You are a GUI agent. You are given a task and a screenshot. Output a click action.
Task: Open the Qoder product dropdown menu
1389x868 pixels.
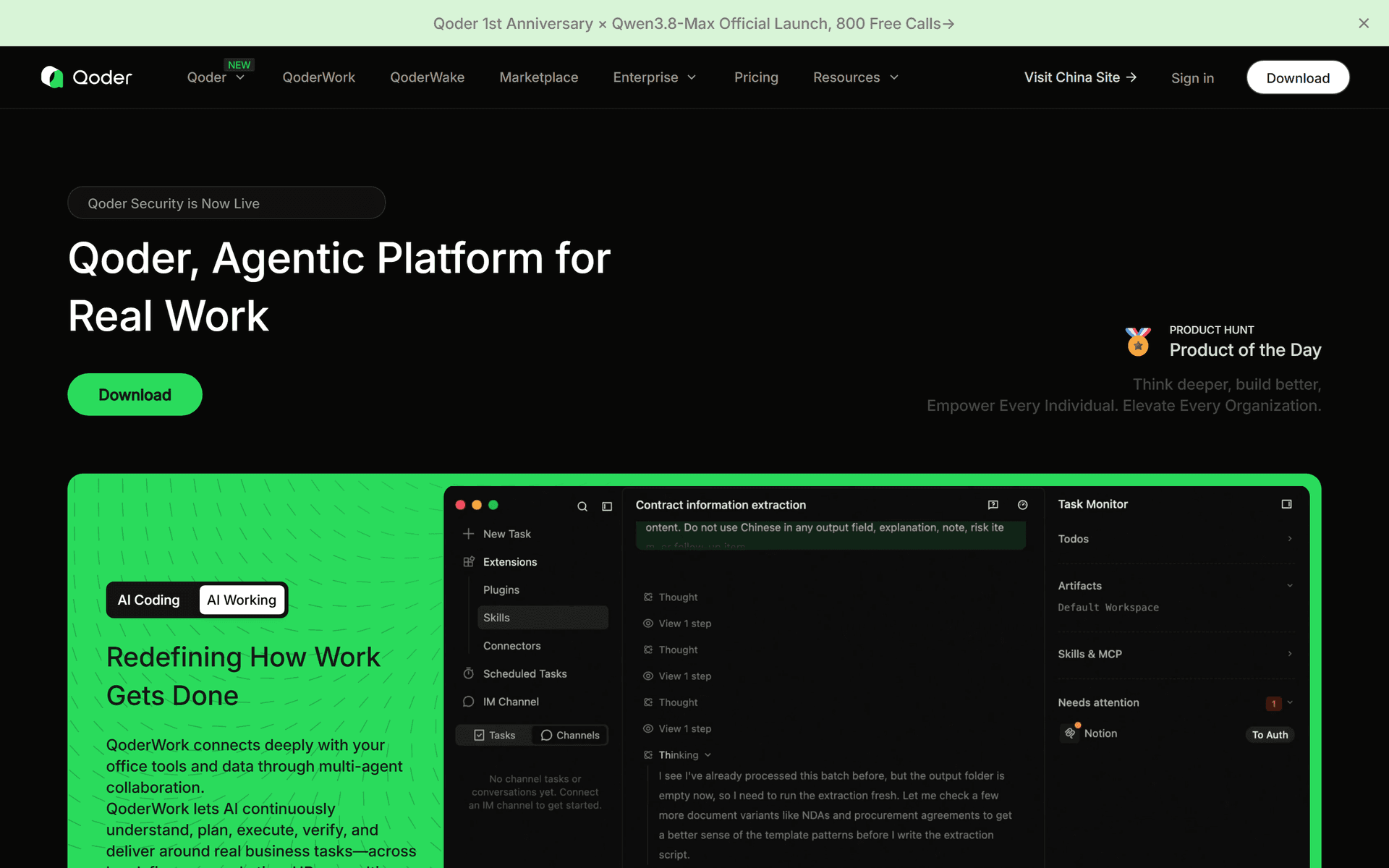click(216, 77)
